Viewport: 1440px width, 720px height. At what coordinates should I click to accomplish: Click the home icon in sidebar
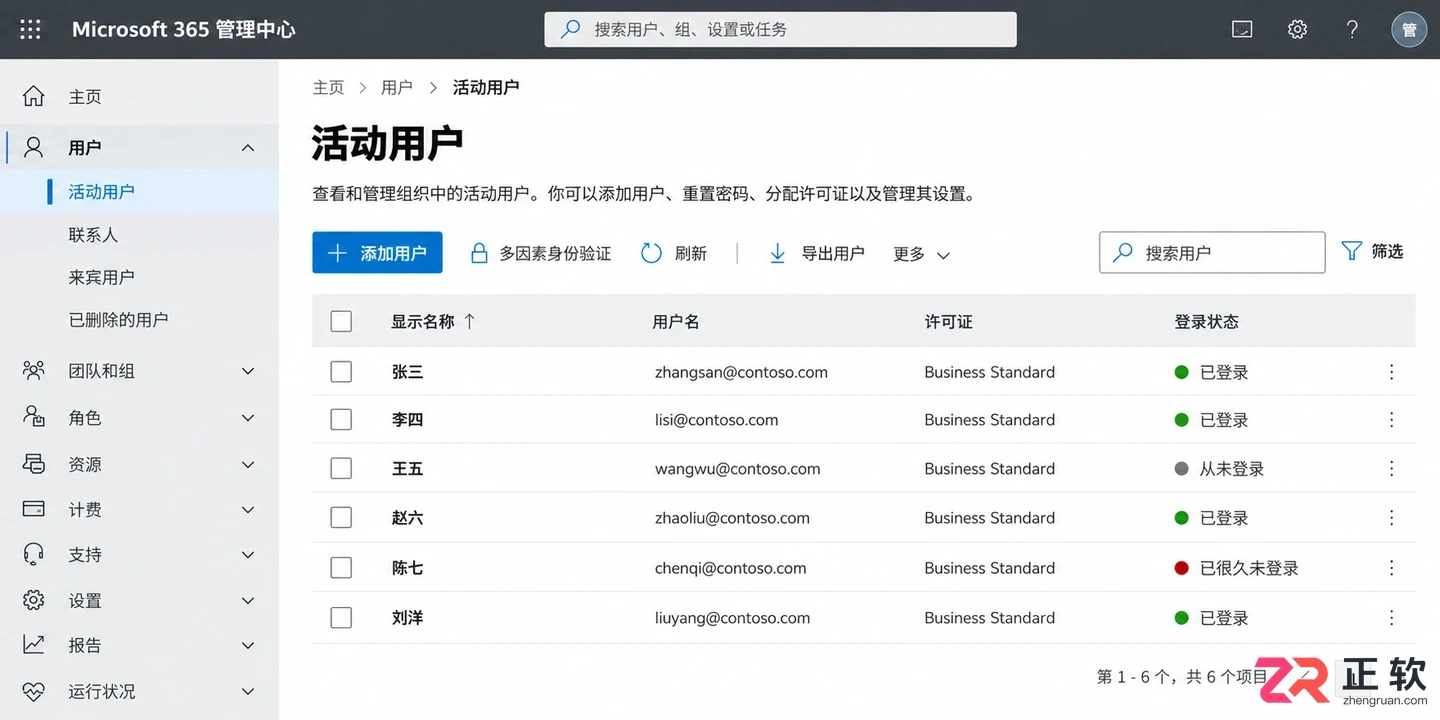(x=34, y=96)
